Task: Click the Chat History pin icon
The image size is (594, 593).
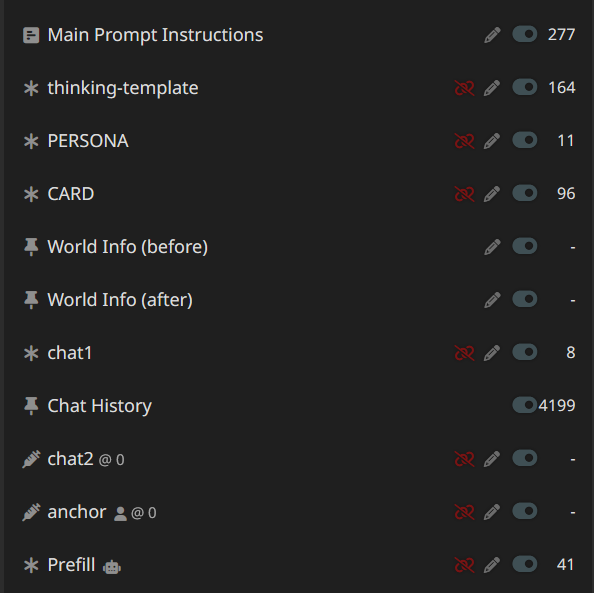Action: 31,406
